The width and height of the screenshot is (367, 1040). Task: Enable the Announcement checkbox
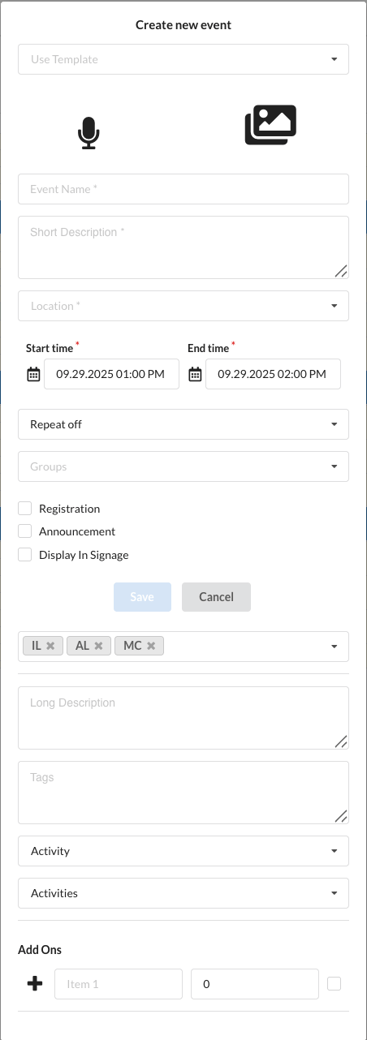pyautogui.click(x=25, y=531)
